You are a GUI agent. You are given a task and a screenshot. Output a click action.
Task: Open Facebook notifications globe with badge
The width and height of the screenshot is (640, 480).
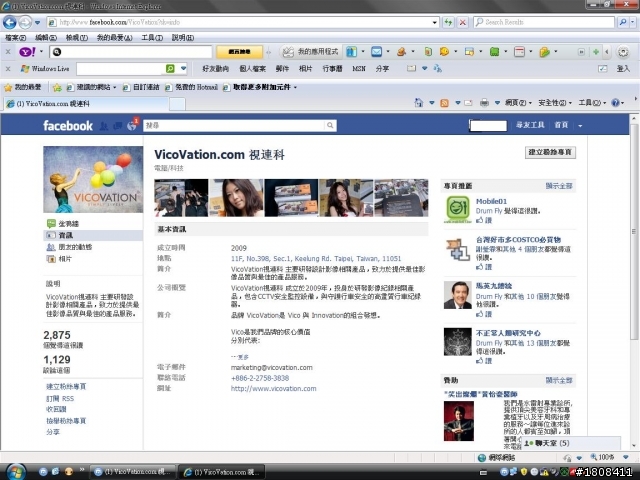[x=132, y=125]
